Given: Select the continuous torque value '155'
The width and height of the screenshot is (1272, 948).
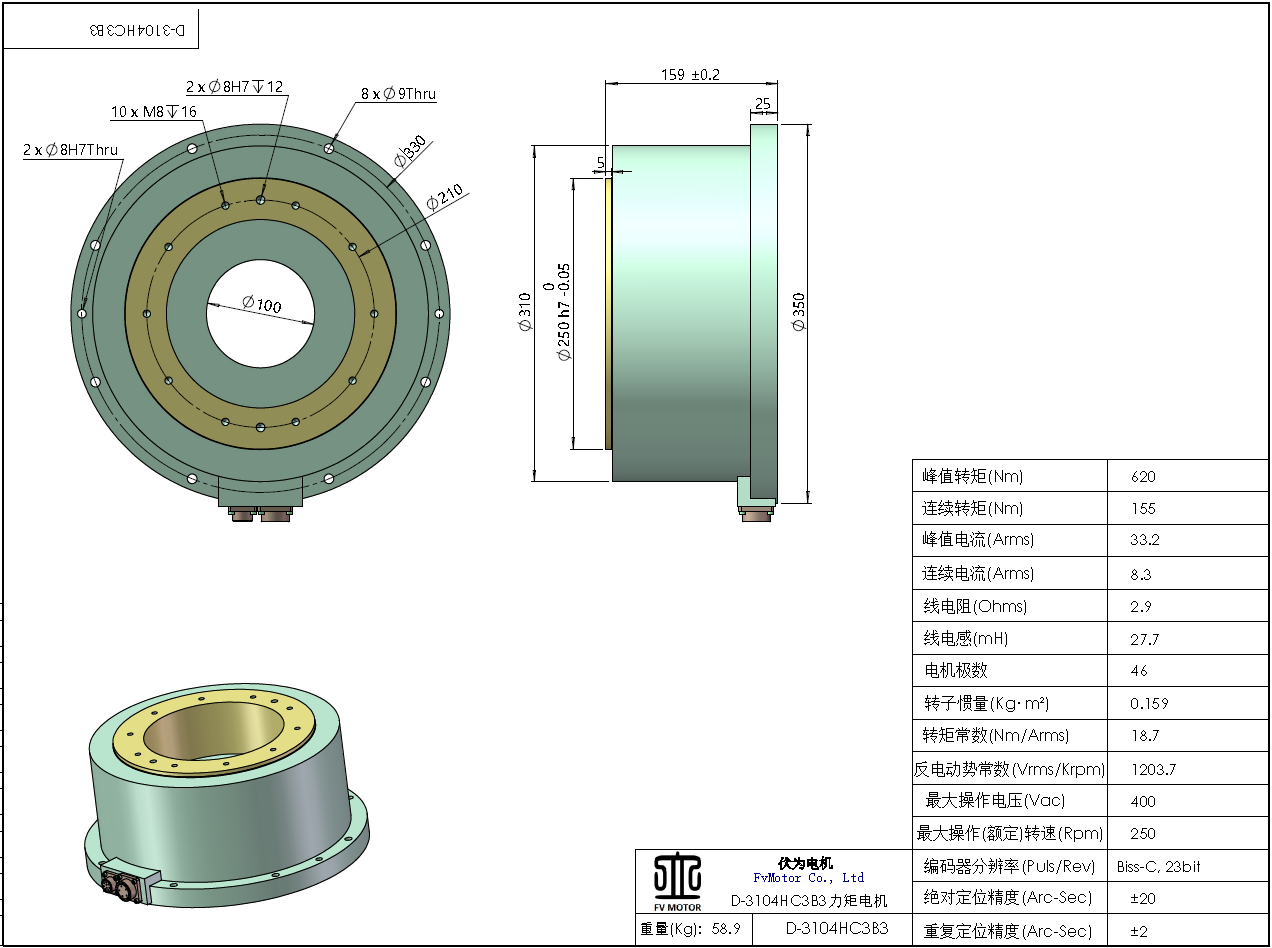Looking at the screenshot, I should [1143, 509].
